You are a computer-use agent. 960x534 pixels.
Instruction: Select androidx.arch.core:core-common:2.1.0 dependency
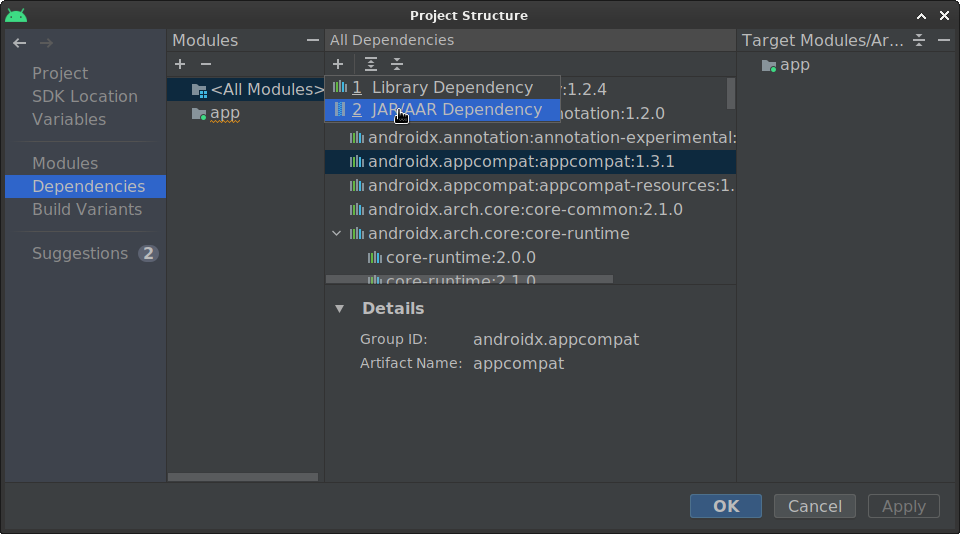click(x=524, y=210)
